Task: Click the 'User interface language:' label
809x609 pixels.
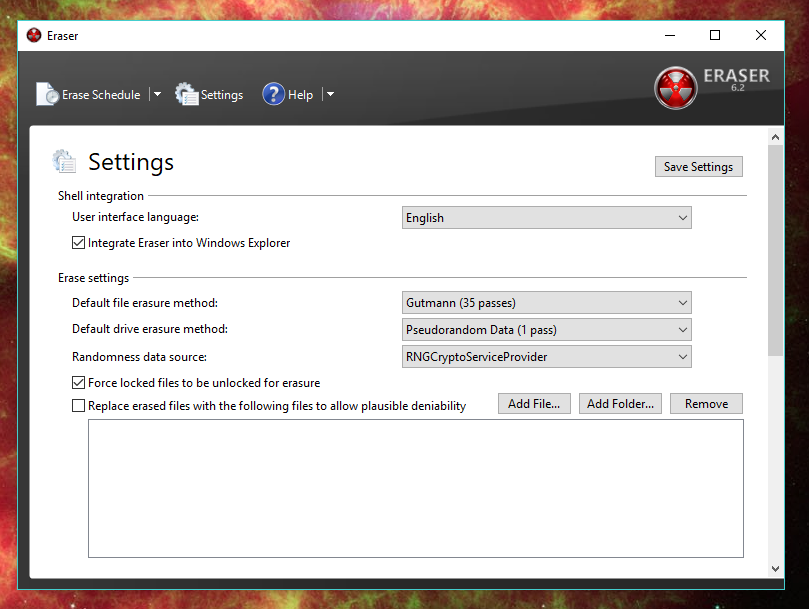Action: pyautogui.click(x=135, y=217)
